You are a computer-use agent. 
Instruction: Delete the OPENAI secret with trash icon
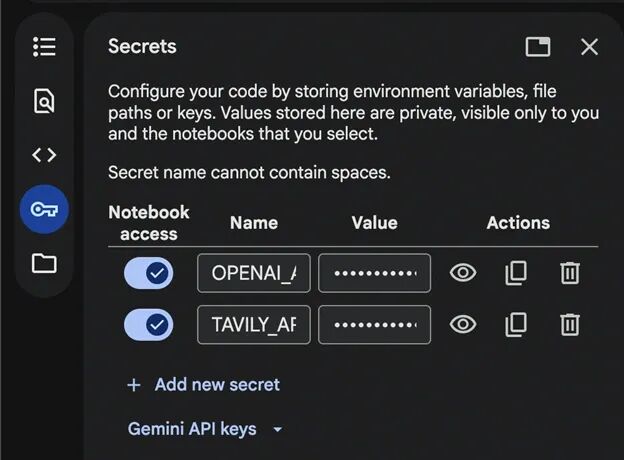[570, 273]
